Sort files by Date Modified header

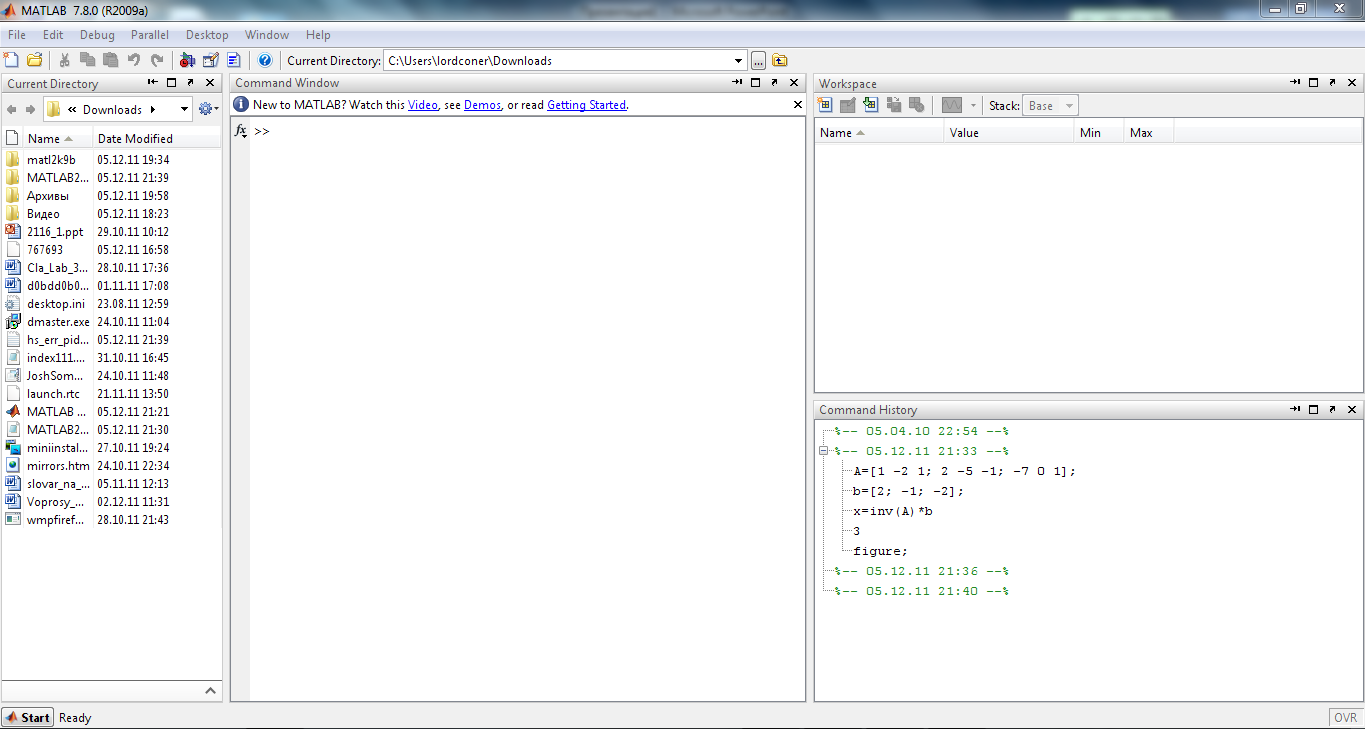coord(157,139)
